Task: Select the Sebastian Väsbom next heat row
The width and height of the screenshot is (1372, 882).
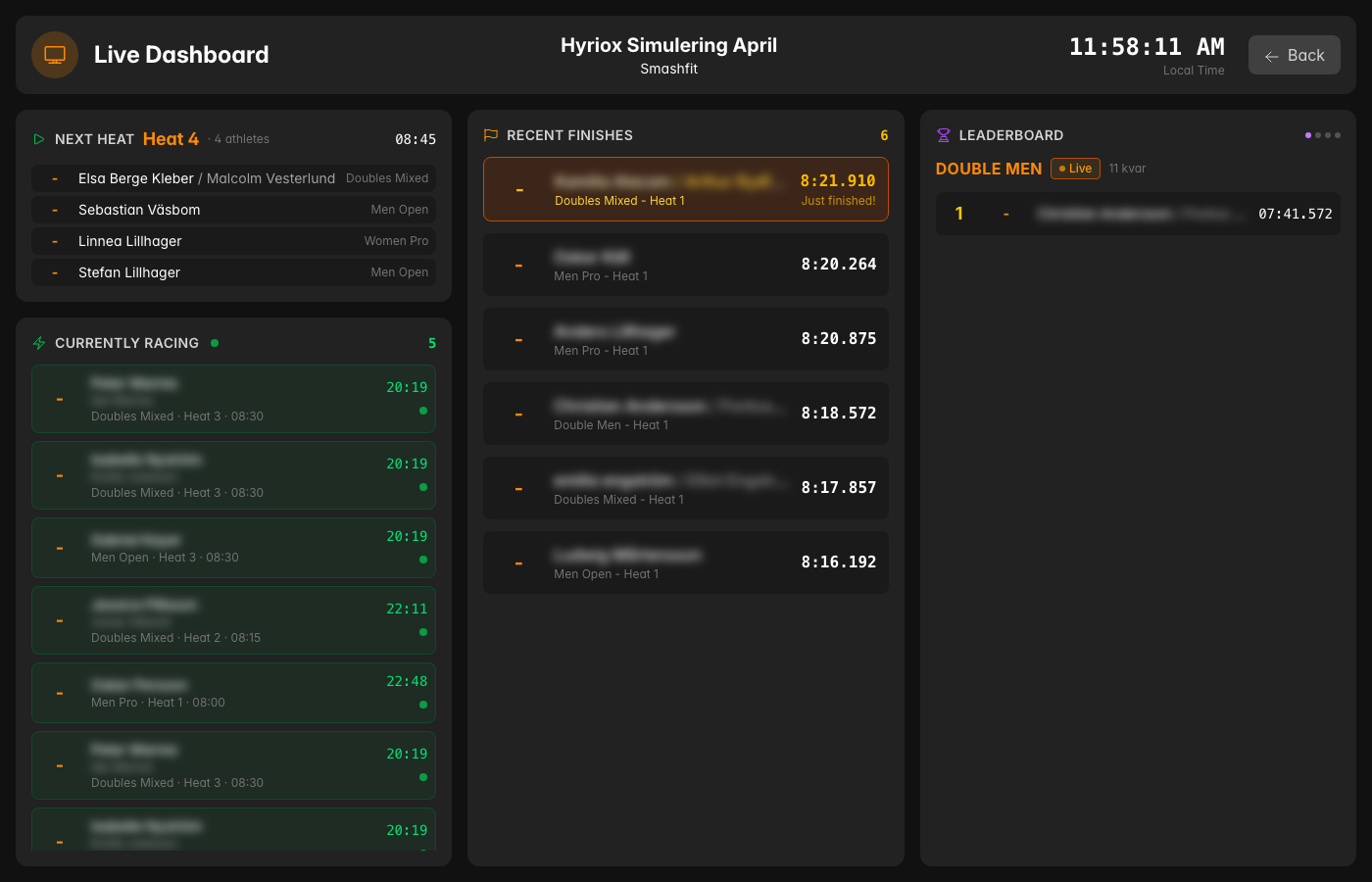Action: click(233, 210)
